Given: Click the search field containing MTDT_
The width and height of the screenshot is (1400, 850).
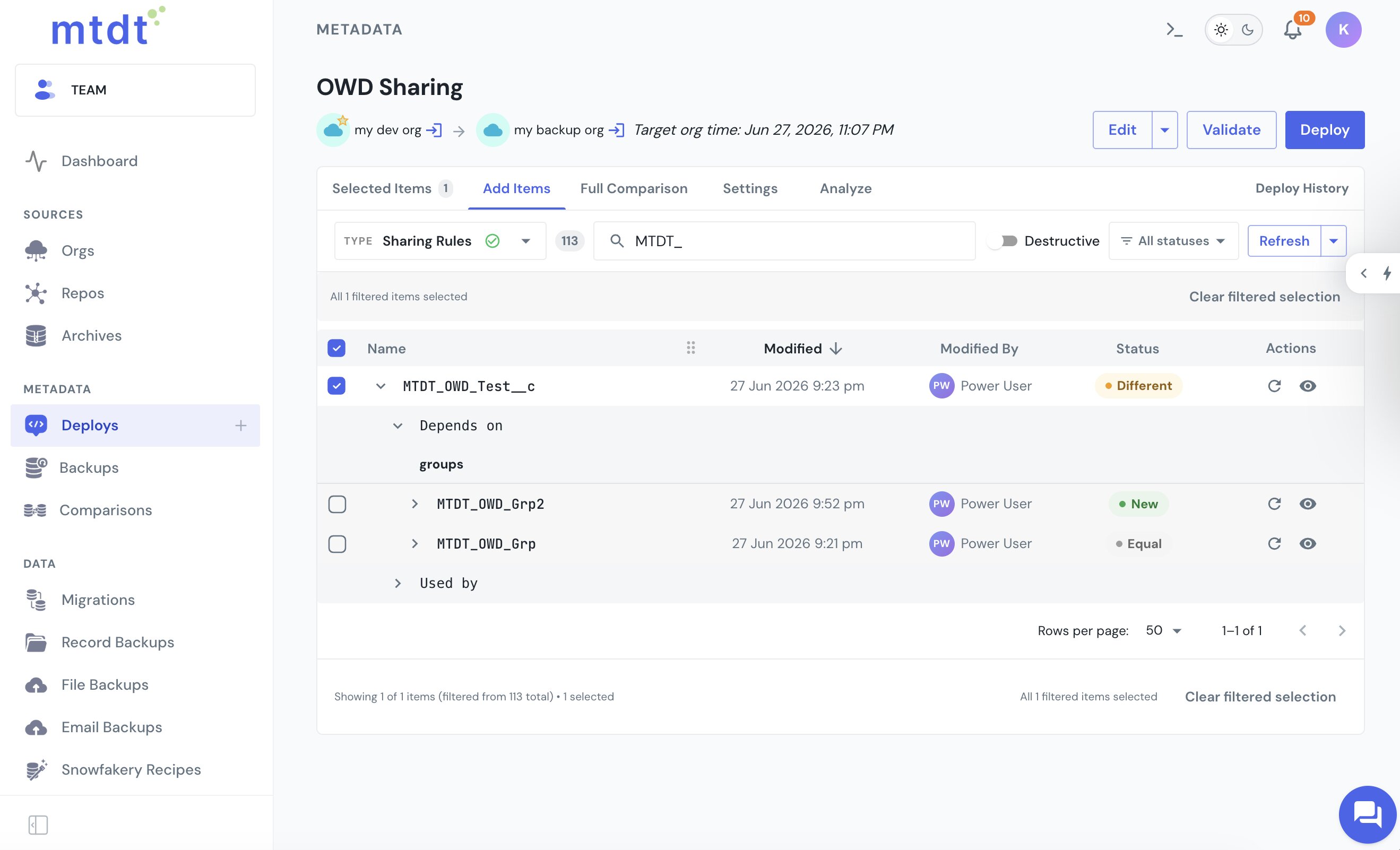Looking at the screenshot, I should (784, 241).
